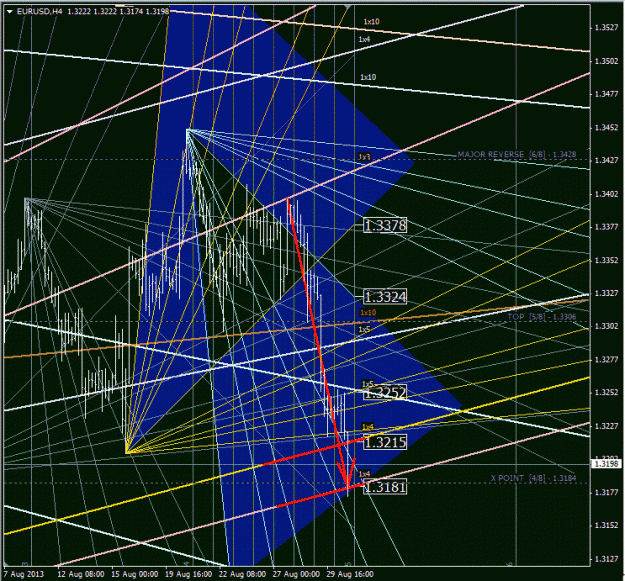Click the OHLC values 1.3222 1.3222 1.3174 1.3198
The image size is (625, 581).
click(x=118, y=12)
